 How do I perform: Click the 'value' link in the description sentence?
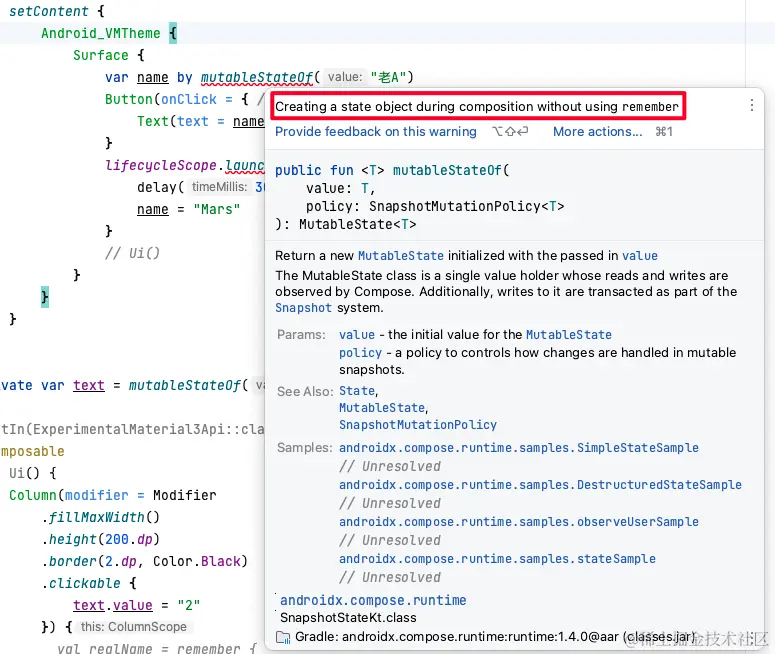(x=640, y=256)
